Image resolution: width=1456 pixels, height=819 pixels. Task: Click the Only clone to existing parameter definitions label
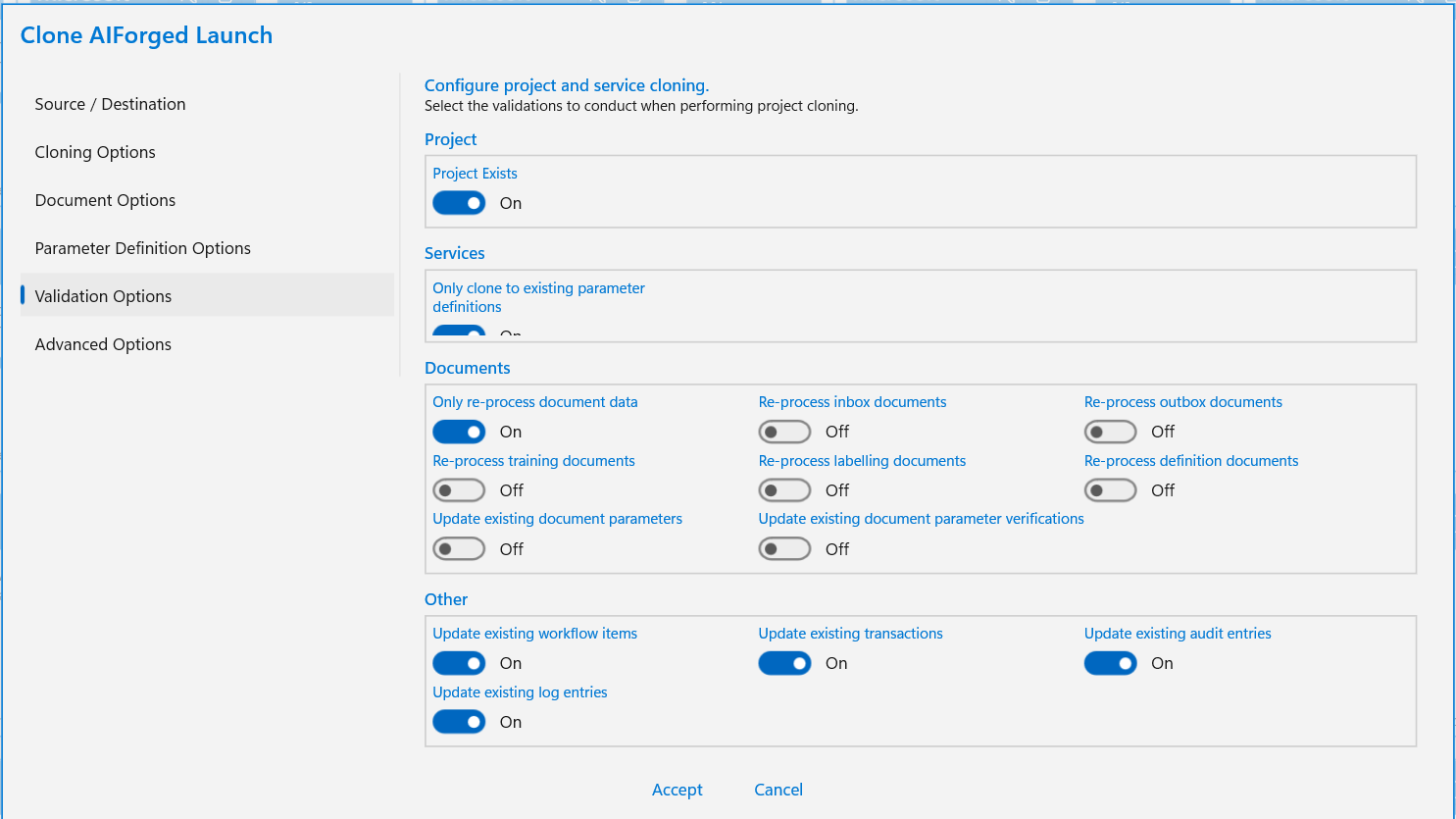coord(538,297)
